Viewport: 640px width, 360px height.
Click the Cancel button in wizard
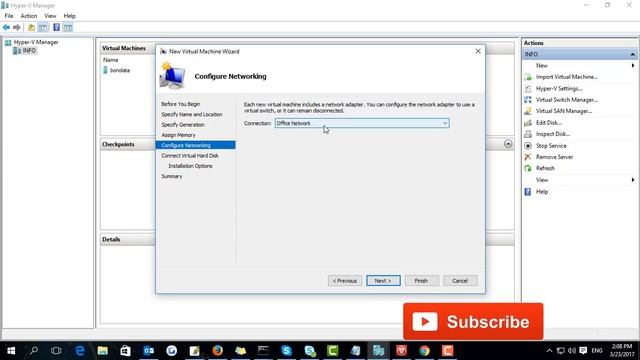click(460, 281)
